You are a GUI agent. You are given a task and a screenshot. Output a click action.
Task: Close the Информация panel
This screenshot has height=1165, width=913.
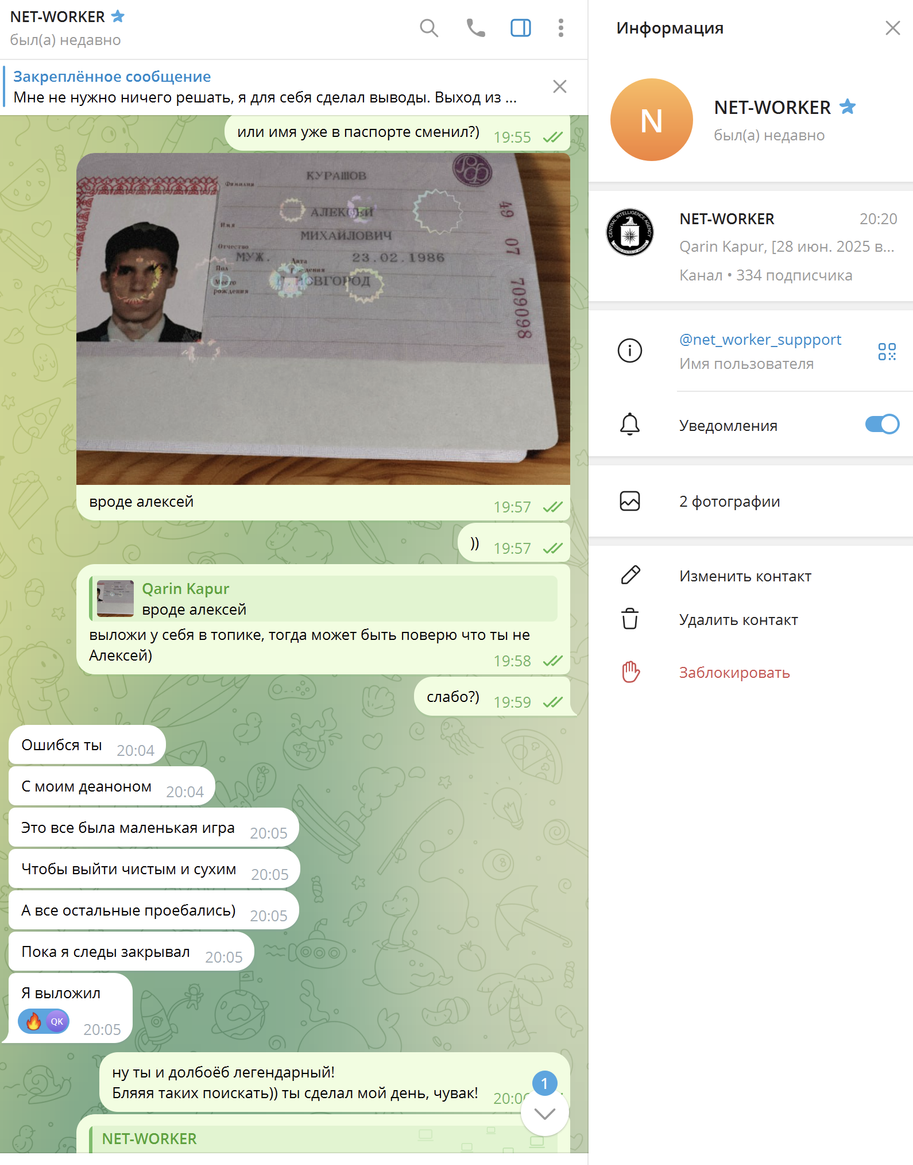tap(892, 28)
